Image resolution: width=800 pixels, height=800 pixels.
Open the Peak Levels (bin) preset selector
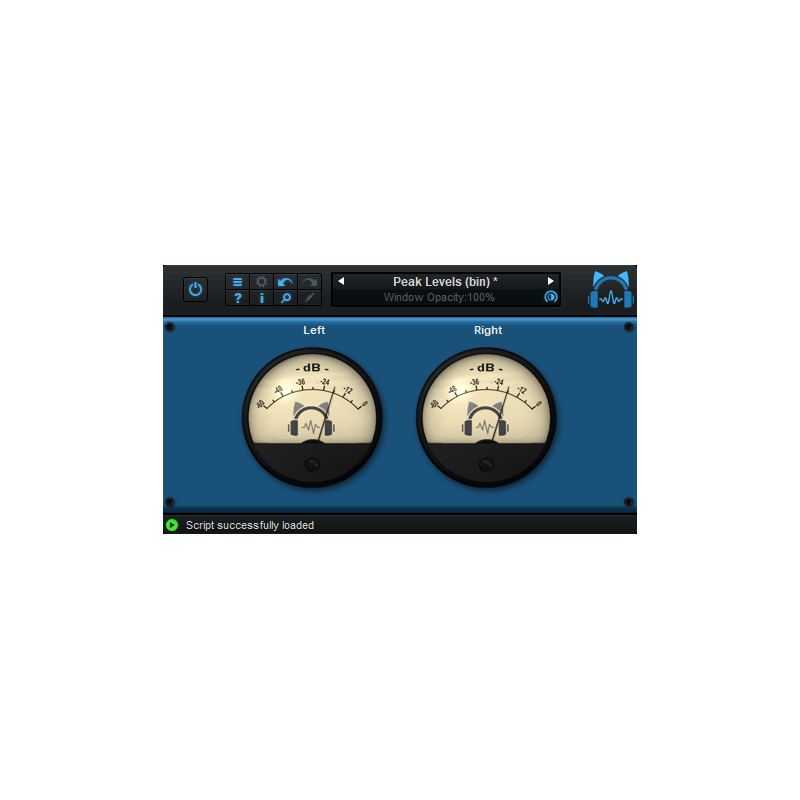(444, 281)
